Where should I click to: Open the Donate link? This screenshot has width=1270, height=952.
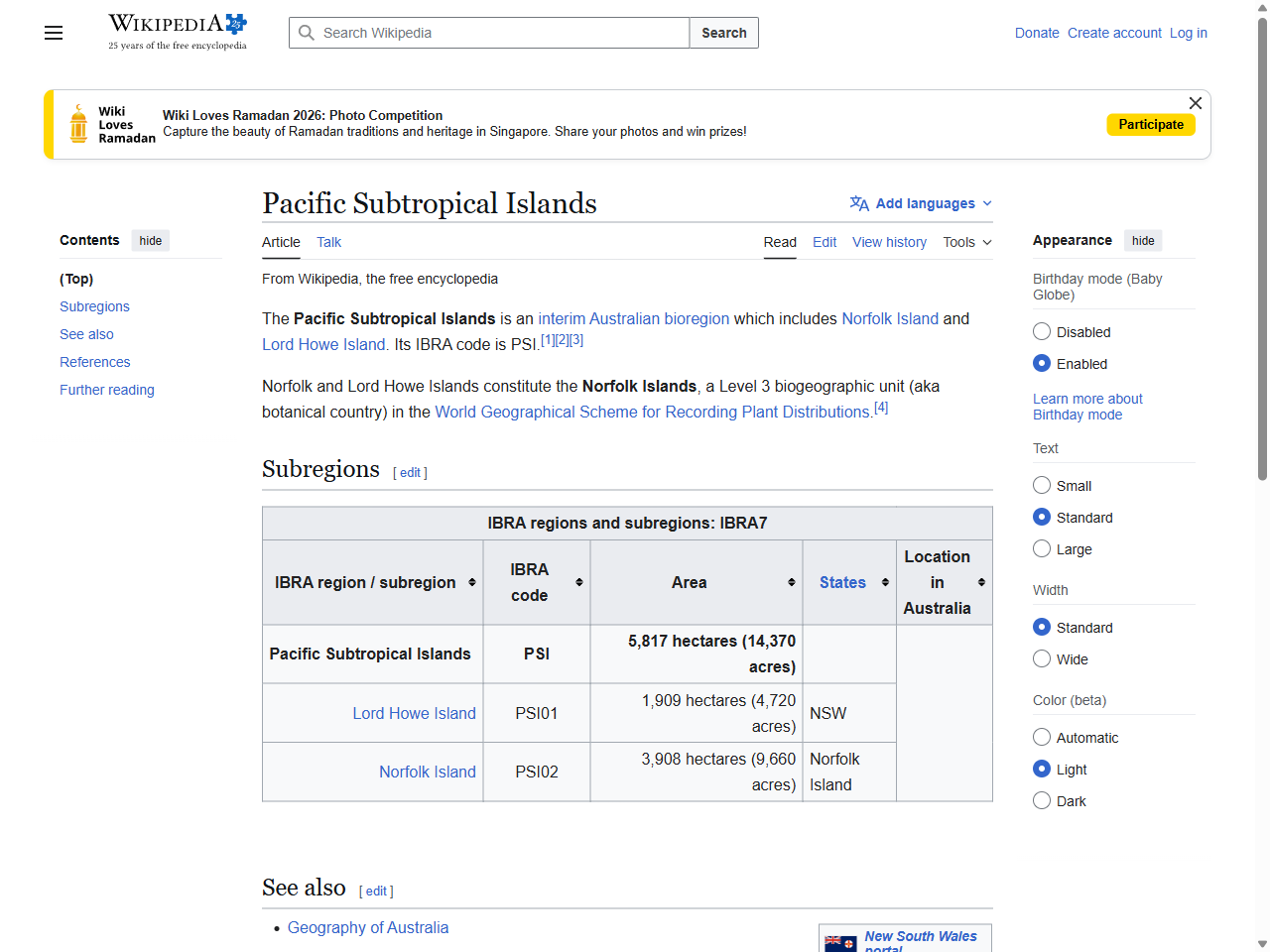(1037, 33)
